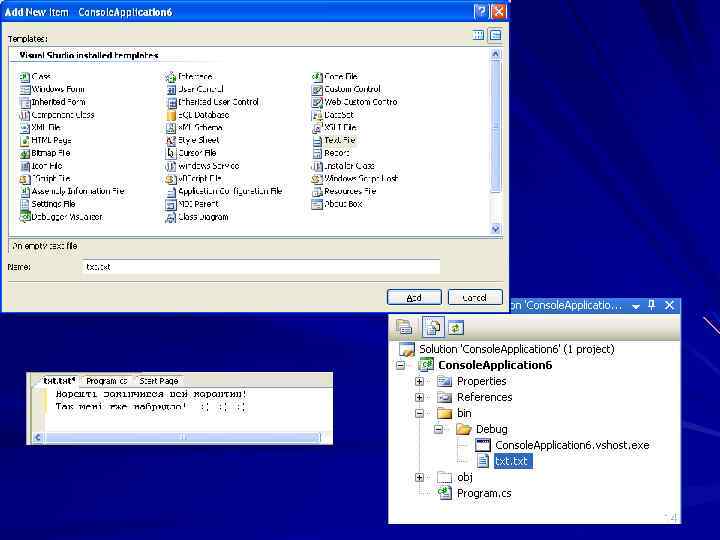The height and width of the screenshot is (540, 720).
Task: Choose Settings File template icon
Action: point(25,204)
